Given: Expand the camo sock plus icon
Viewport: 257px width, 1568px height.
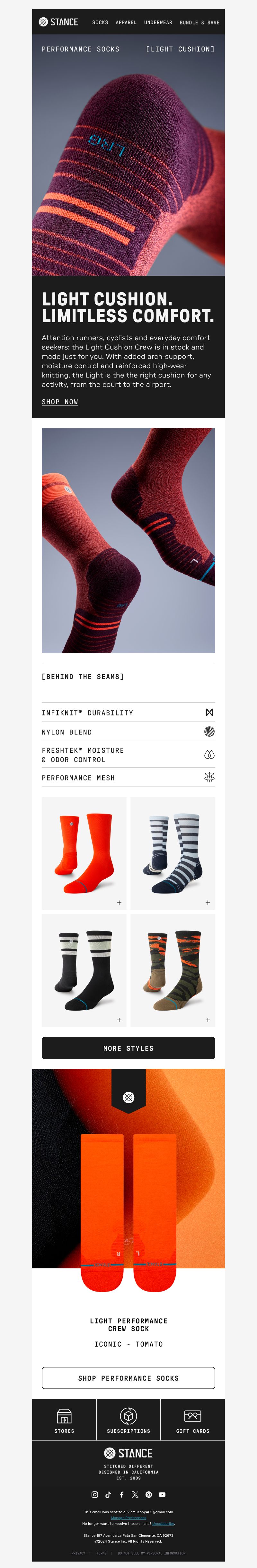Looking at the screenshot, I should coord(208,1020).
